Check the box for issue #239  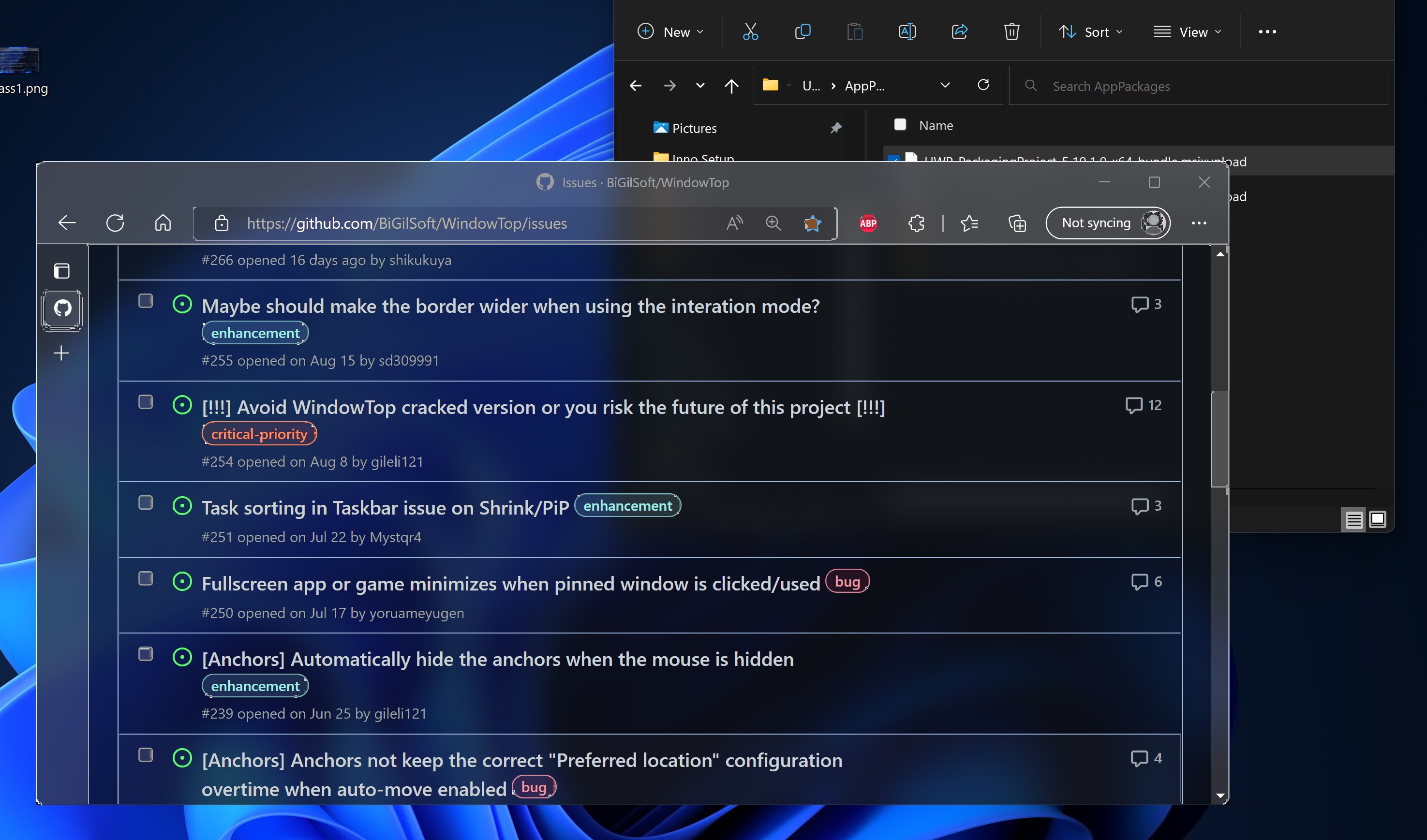click(x=146, y=654)
